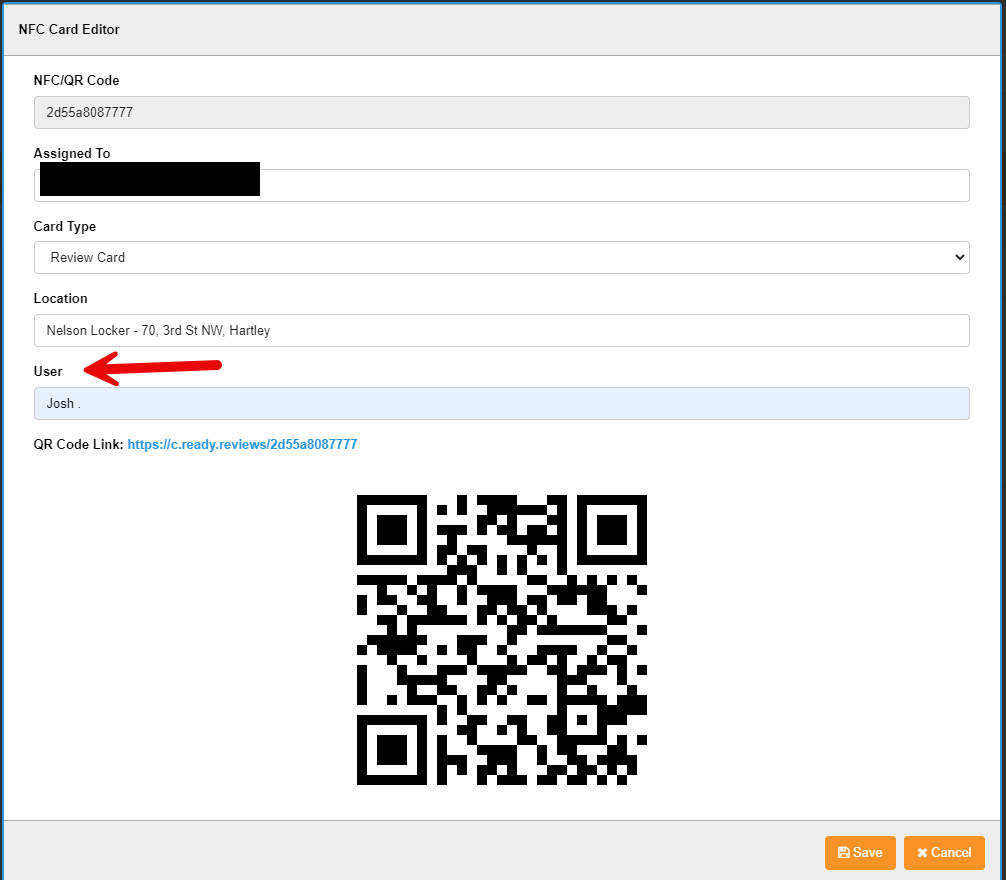The image size is (1006, 880).
Task: Click the NFC/QR Code label
Action: (x=76, y=80)
